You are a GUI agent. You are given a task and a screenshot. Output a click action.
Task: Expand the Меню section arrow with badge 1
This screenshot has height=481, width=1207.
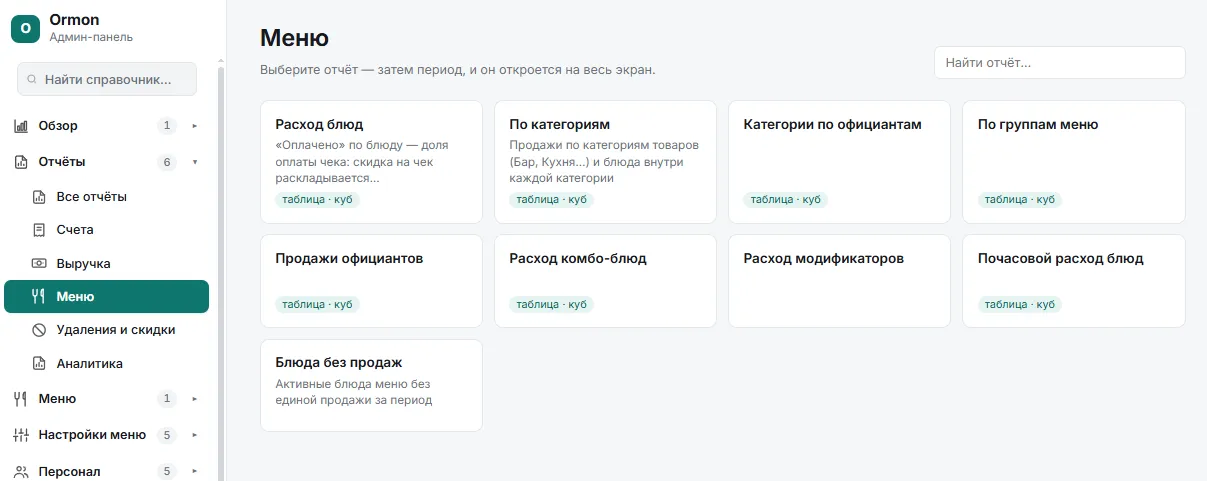(x=195, y=399)
